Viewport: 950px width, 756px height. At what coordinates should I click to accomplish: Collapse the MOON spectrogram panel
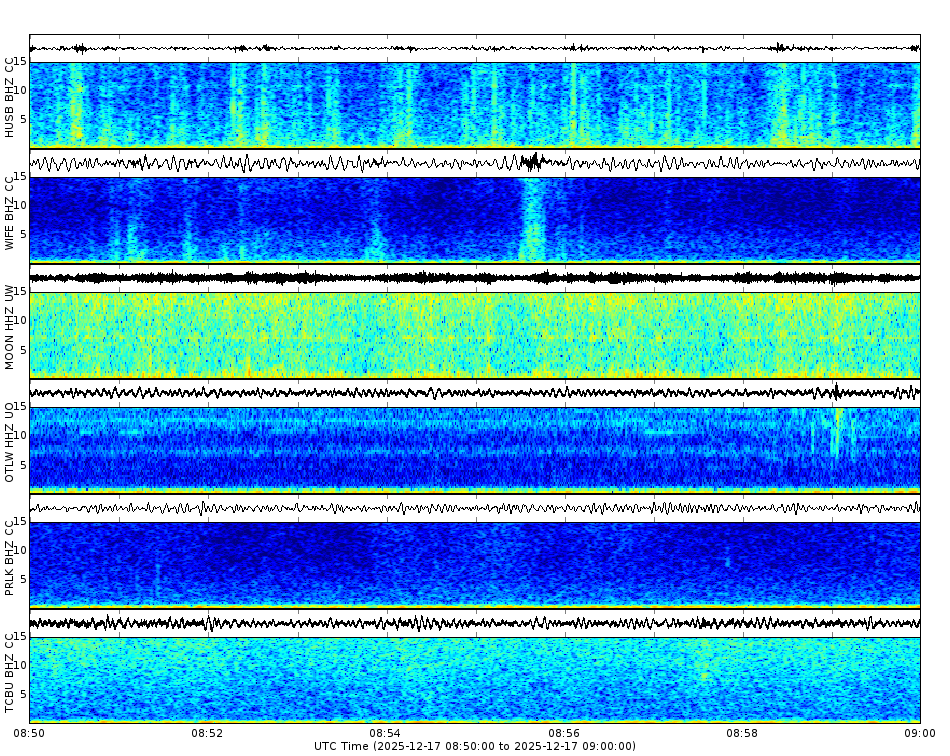pos(475,333)
